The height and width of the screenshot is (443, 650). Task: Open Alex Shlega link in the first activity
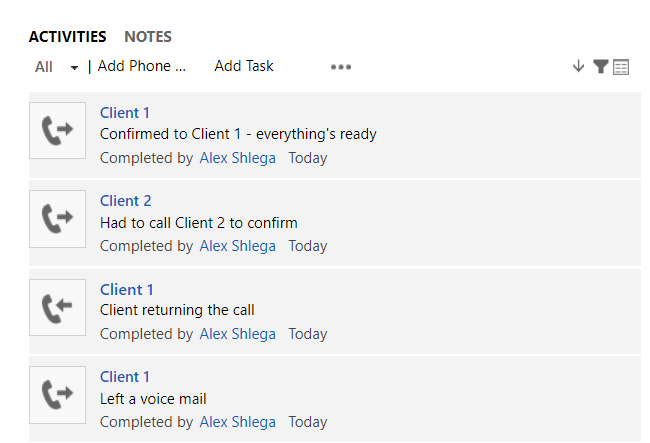point(238,158)
